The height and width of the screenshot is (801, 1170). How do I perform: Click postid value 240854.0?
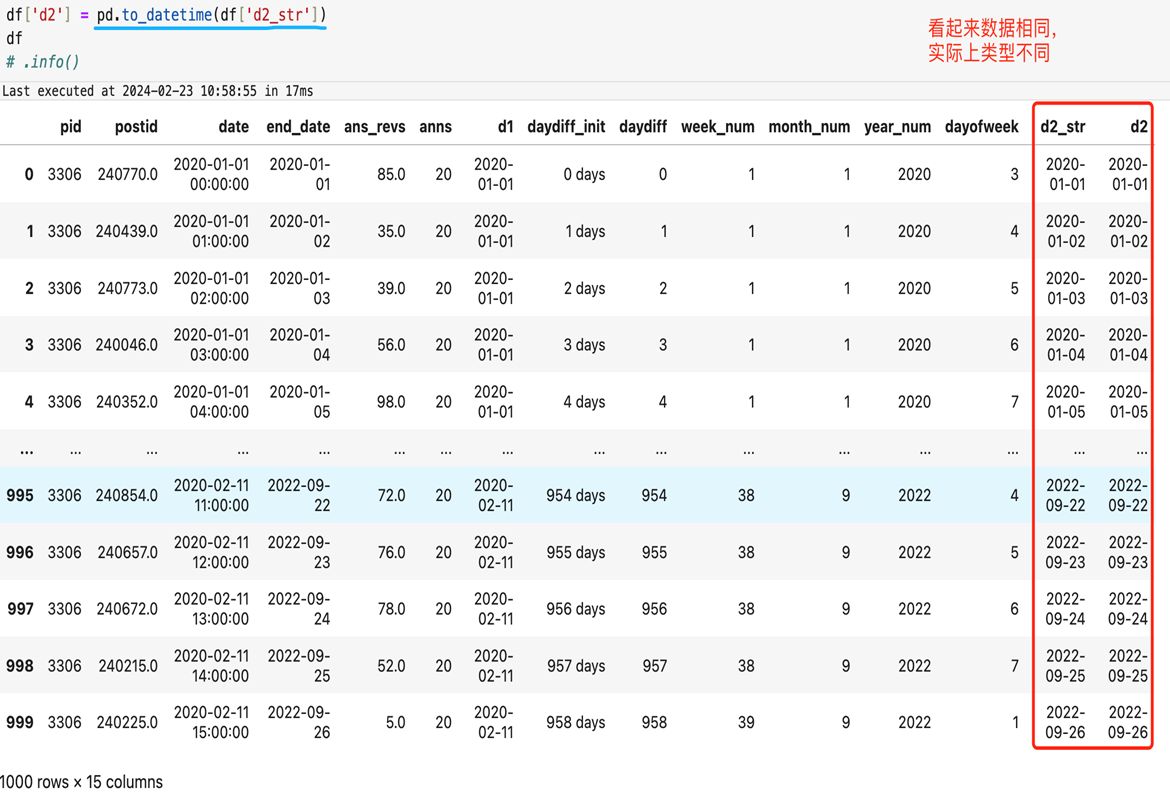tap(127, 496)
